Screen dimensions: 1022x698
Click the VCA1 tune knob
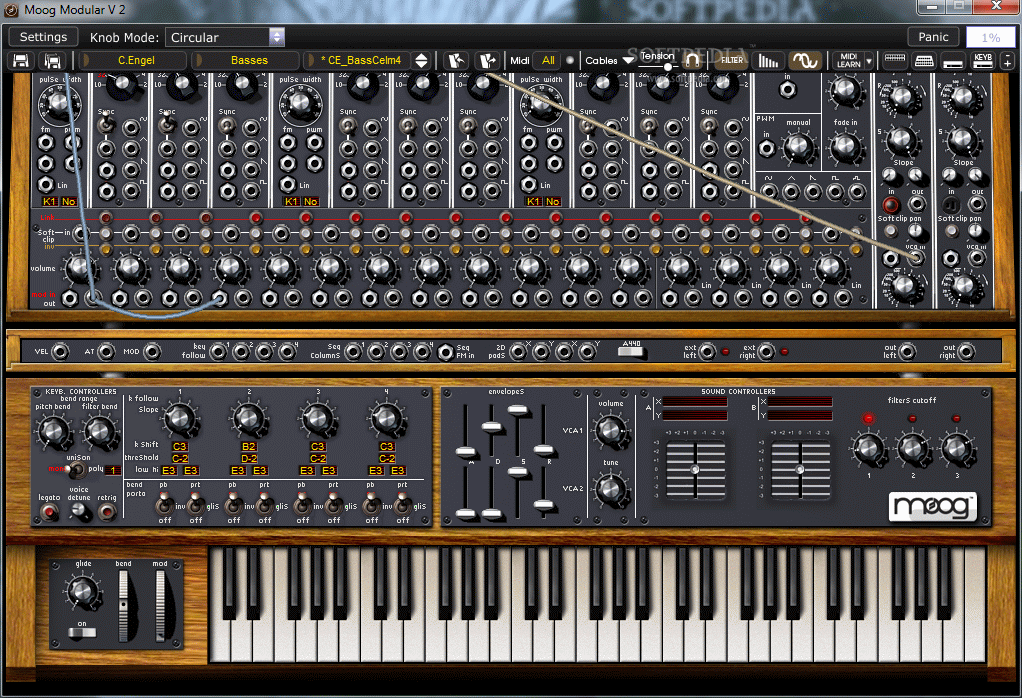click(611, 489)
